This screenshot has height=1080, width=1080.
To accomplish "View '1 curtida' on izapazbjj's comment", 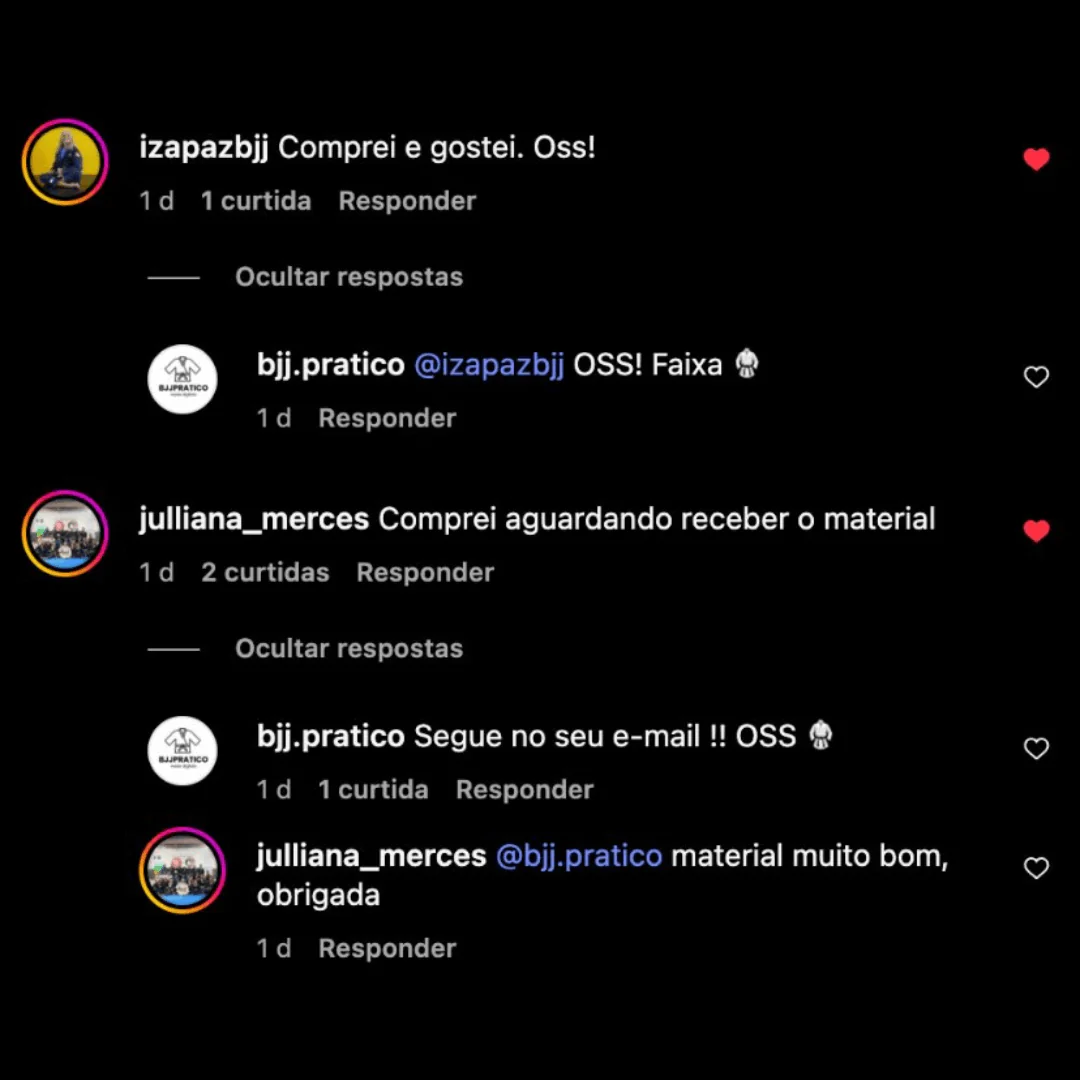I will pyautogui.click(x=256, y=201).
